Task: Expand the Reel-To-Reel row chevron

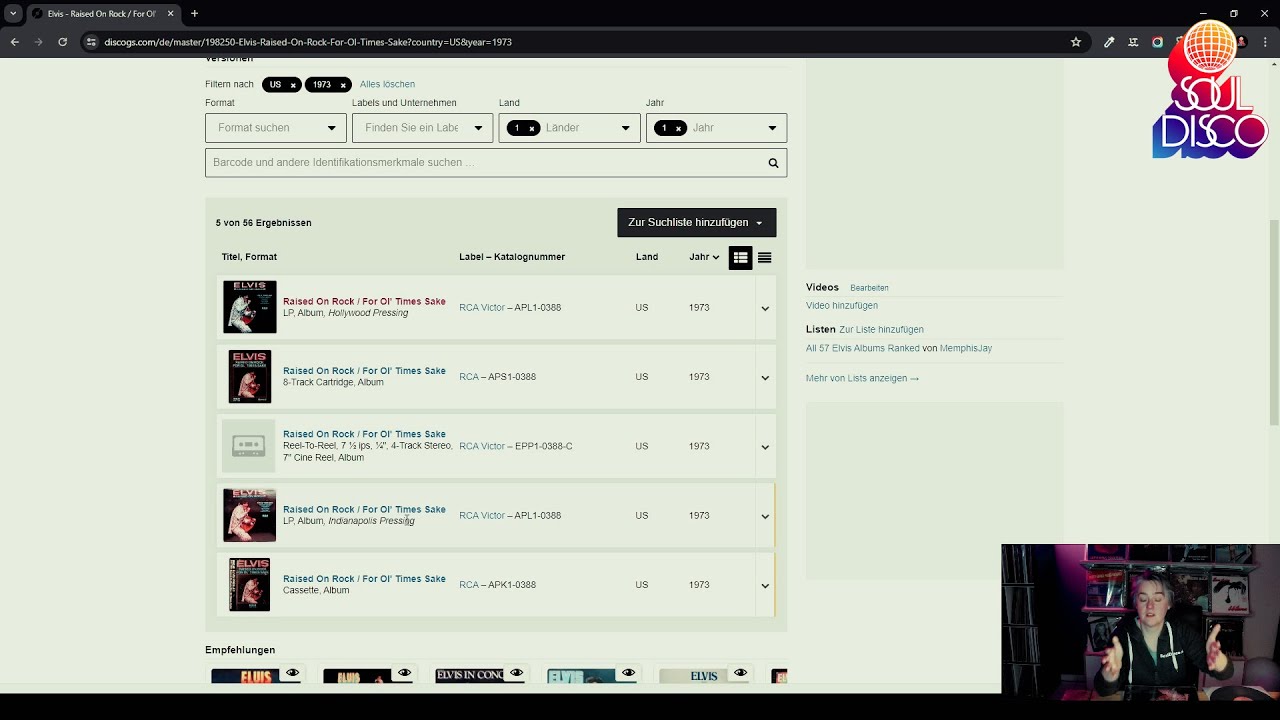Action: tap(765, 447)
